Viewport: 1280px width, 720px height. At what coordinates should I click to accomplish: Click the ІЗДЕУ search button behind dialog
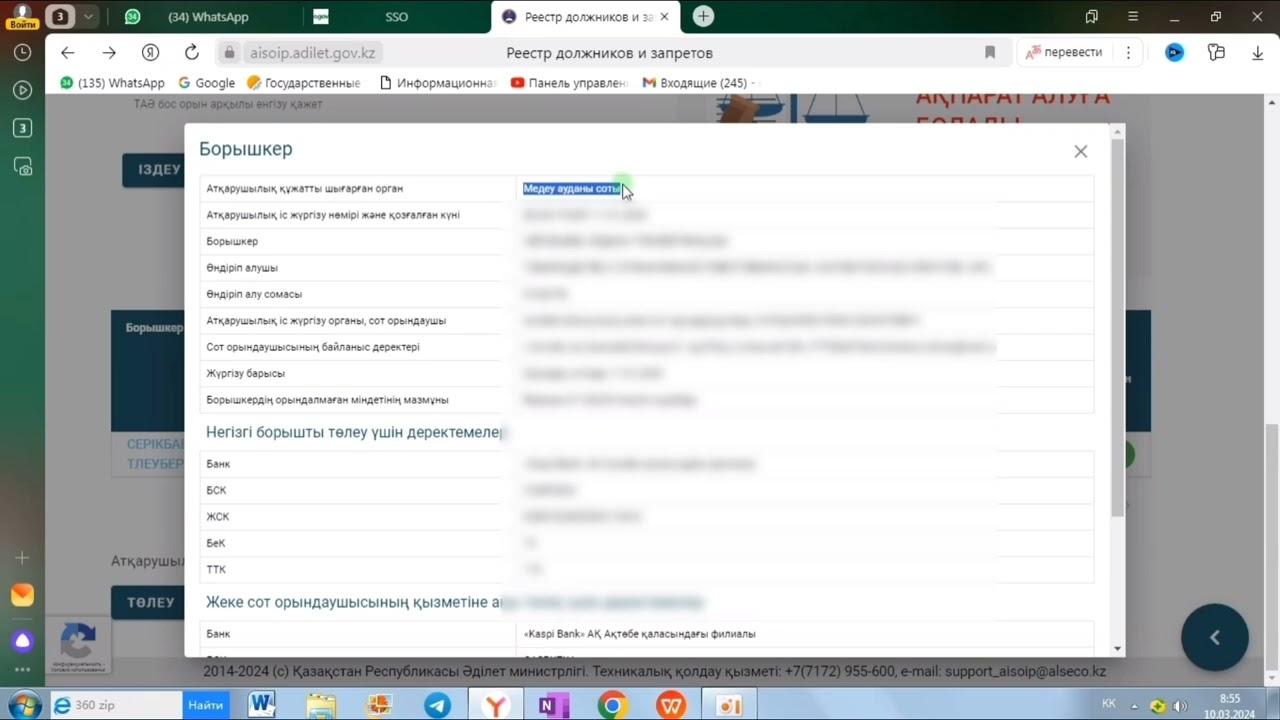coord(154,170)
